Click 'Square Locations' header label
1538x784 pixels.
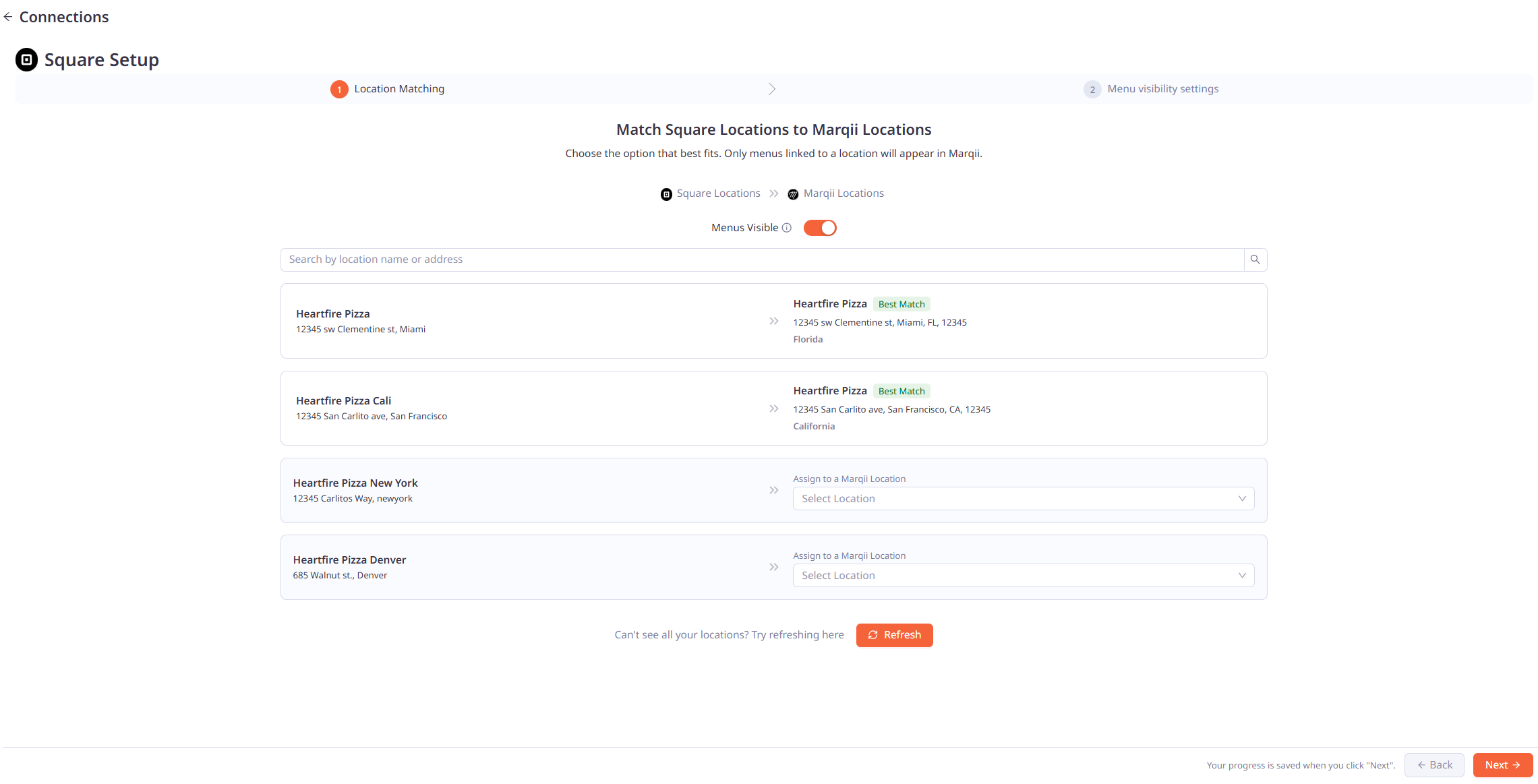[718, 193]
